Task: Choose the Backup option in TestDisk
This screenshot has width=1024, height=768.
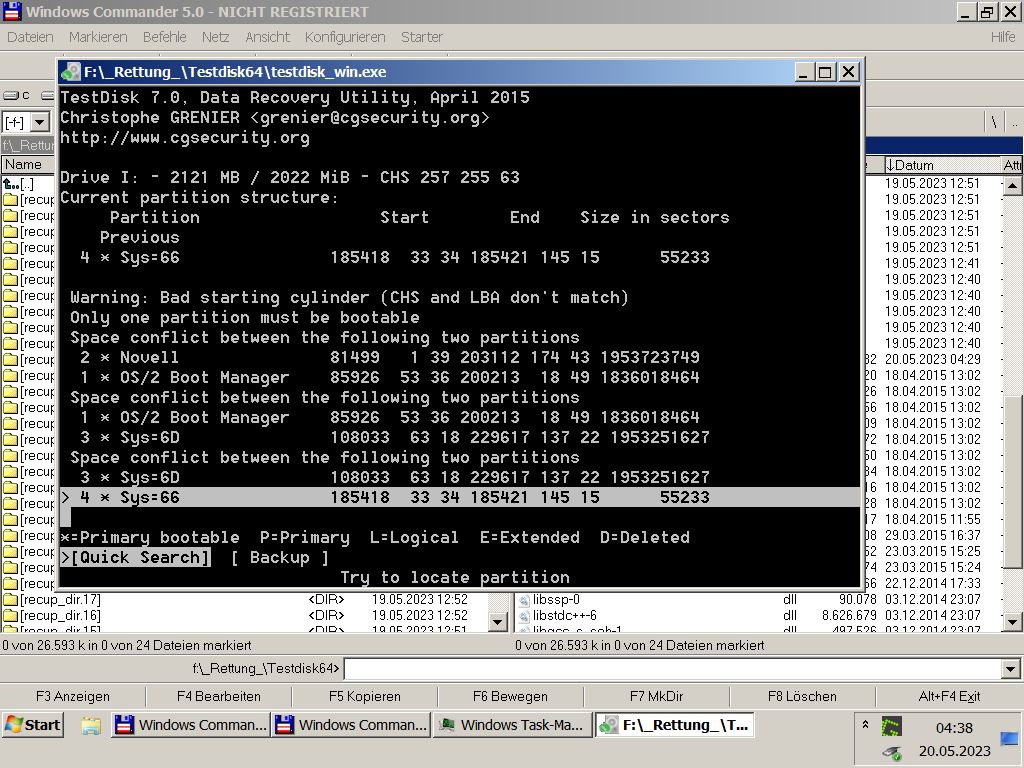Action: point(280,558)
